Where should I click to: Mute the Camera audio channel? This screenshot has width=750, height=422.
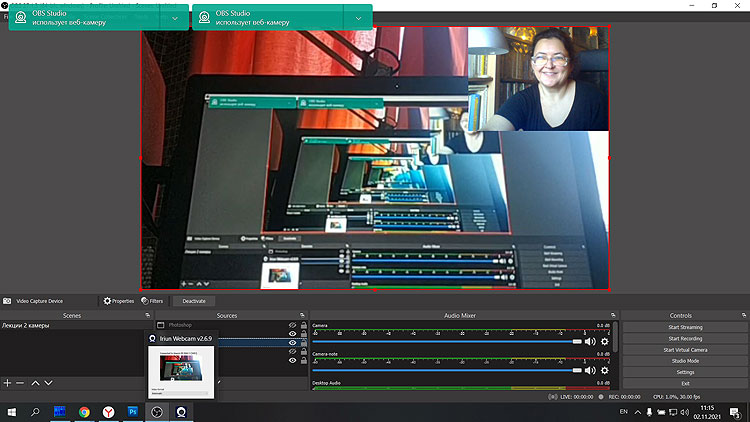(590, 342)
